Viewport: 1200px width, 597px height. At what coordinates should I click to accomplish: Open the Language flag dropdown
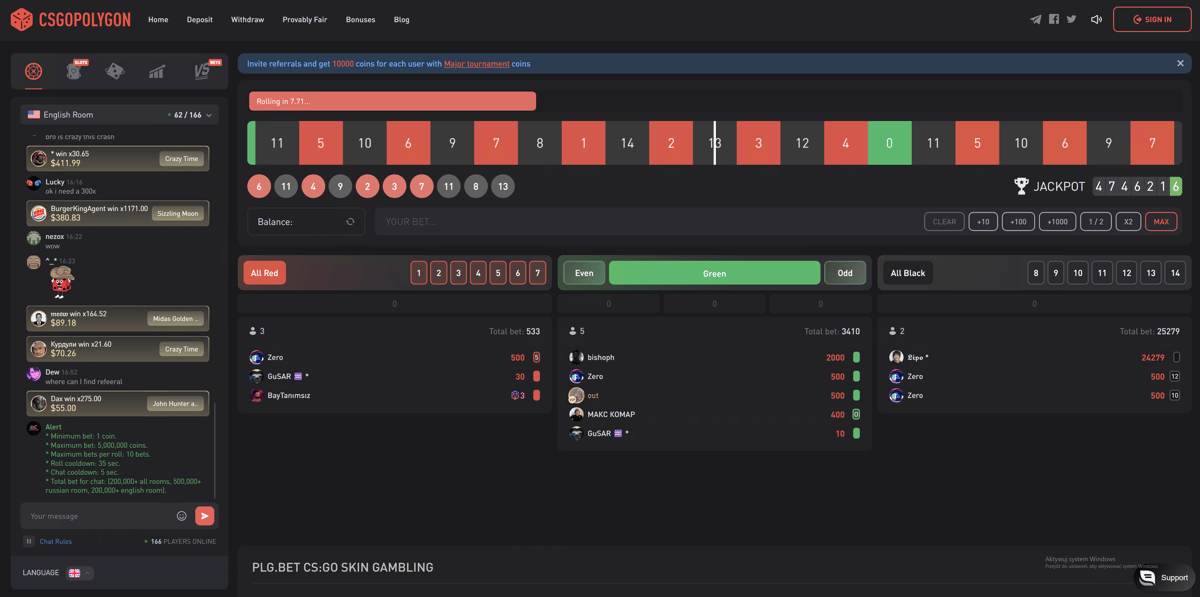[79, 573]
